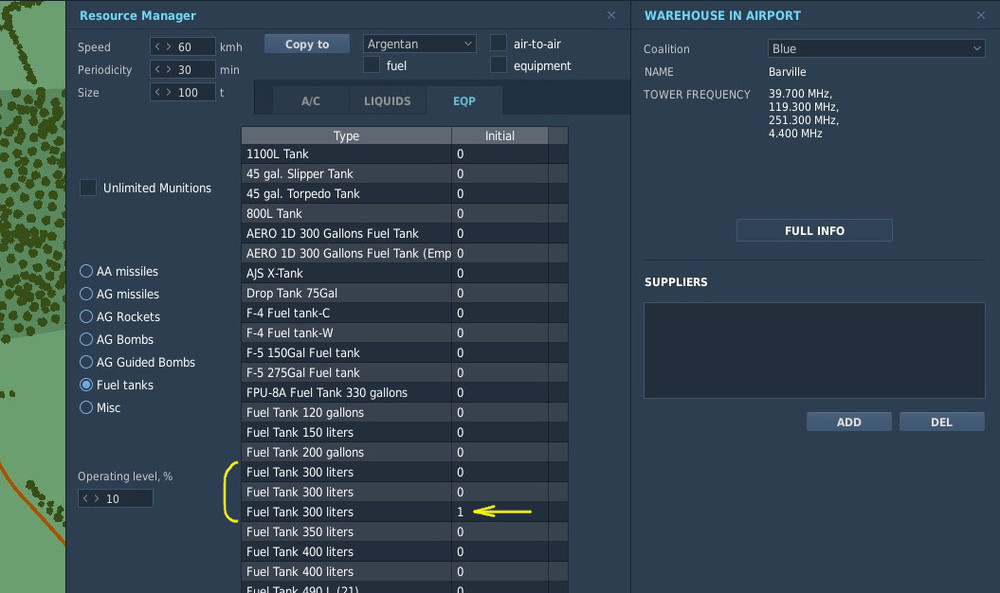Open FULL INFO for Barville

tap(814, 231)
